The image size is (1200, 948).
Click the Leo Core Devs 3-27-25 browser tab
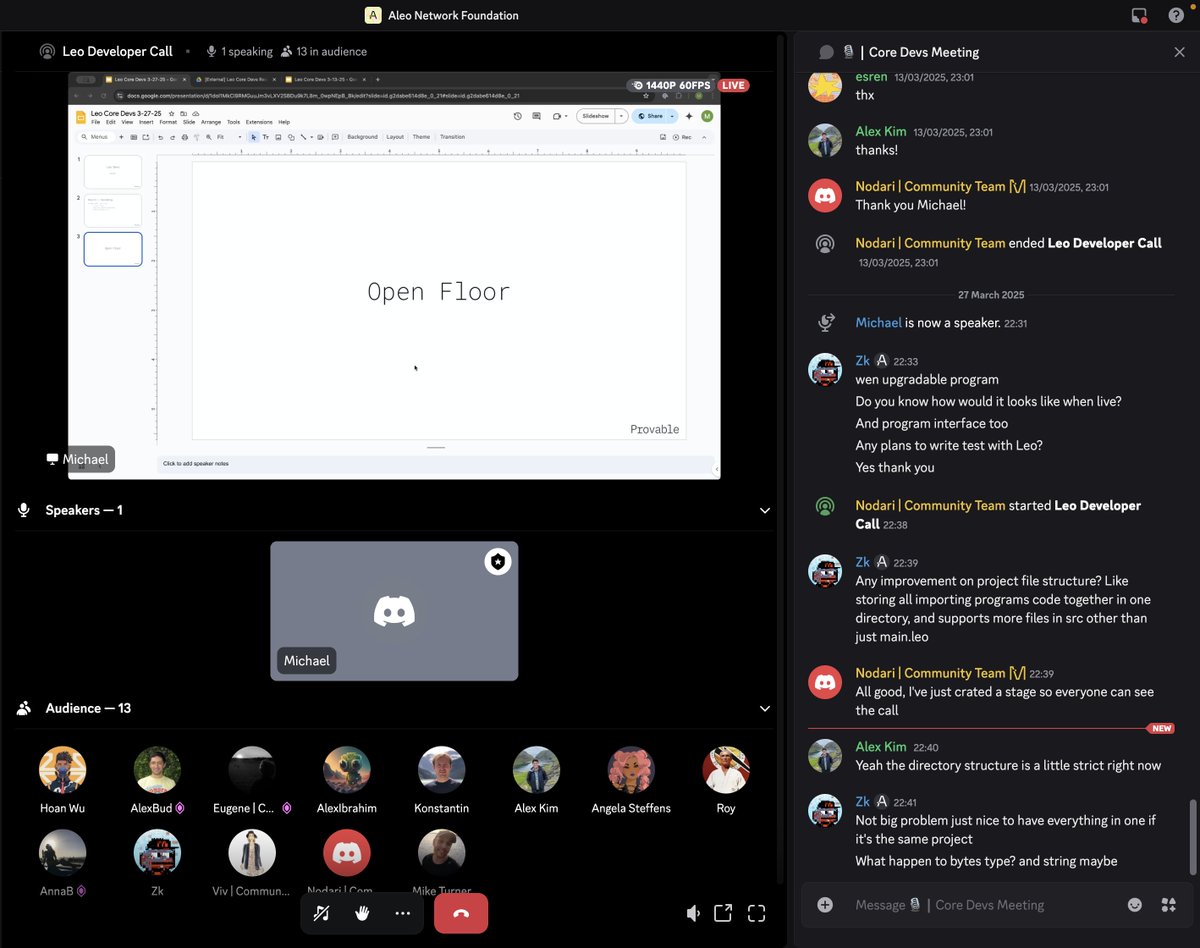(x=148, y=79)
